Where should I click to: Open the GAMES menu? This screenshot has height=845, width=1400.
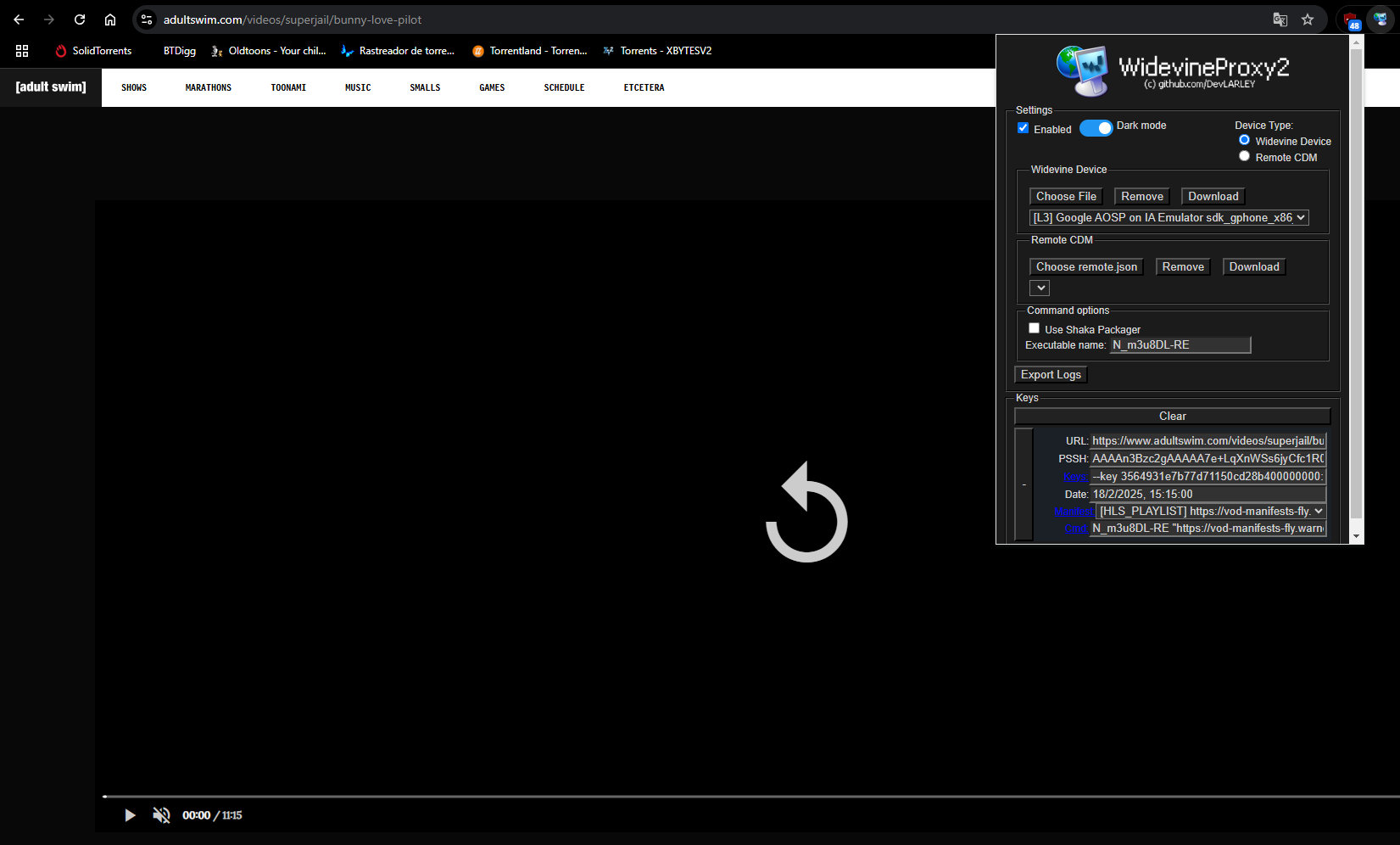[x=492, y=87]
